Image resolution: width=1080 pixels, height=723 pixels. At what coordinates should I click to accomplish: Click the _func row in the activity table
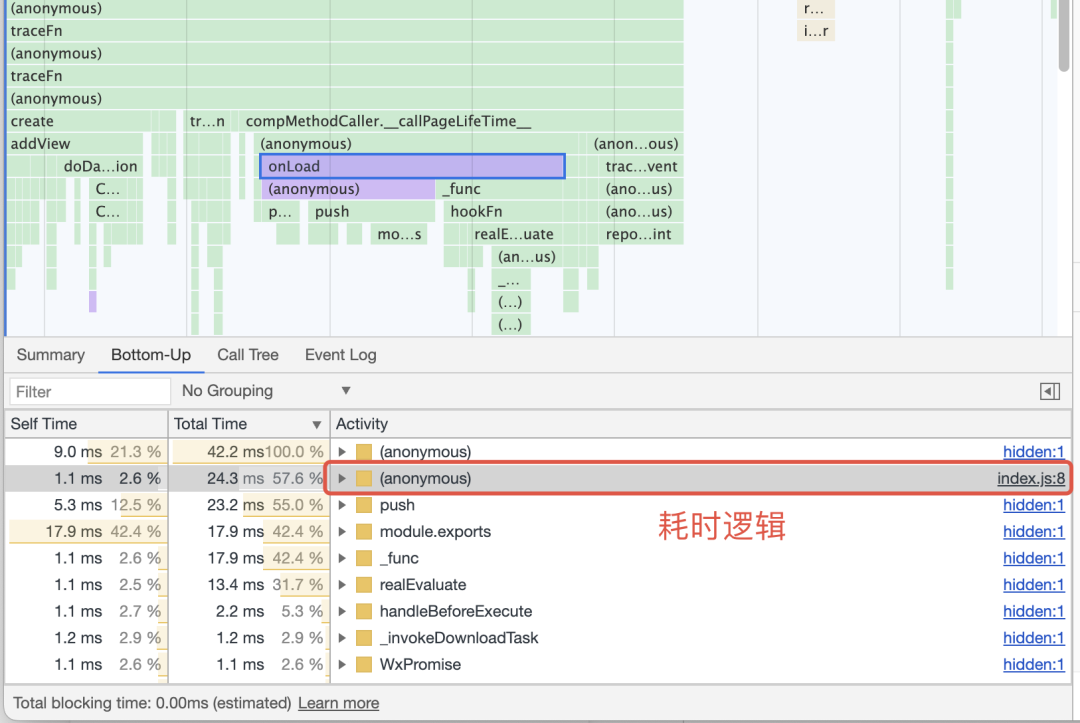pos(537,558)
